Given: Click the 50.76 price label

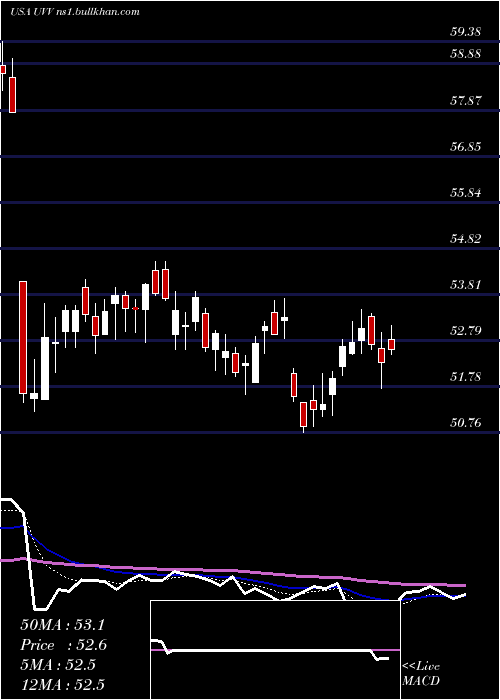Looking at the screenshot, I should coord(465,422).
